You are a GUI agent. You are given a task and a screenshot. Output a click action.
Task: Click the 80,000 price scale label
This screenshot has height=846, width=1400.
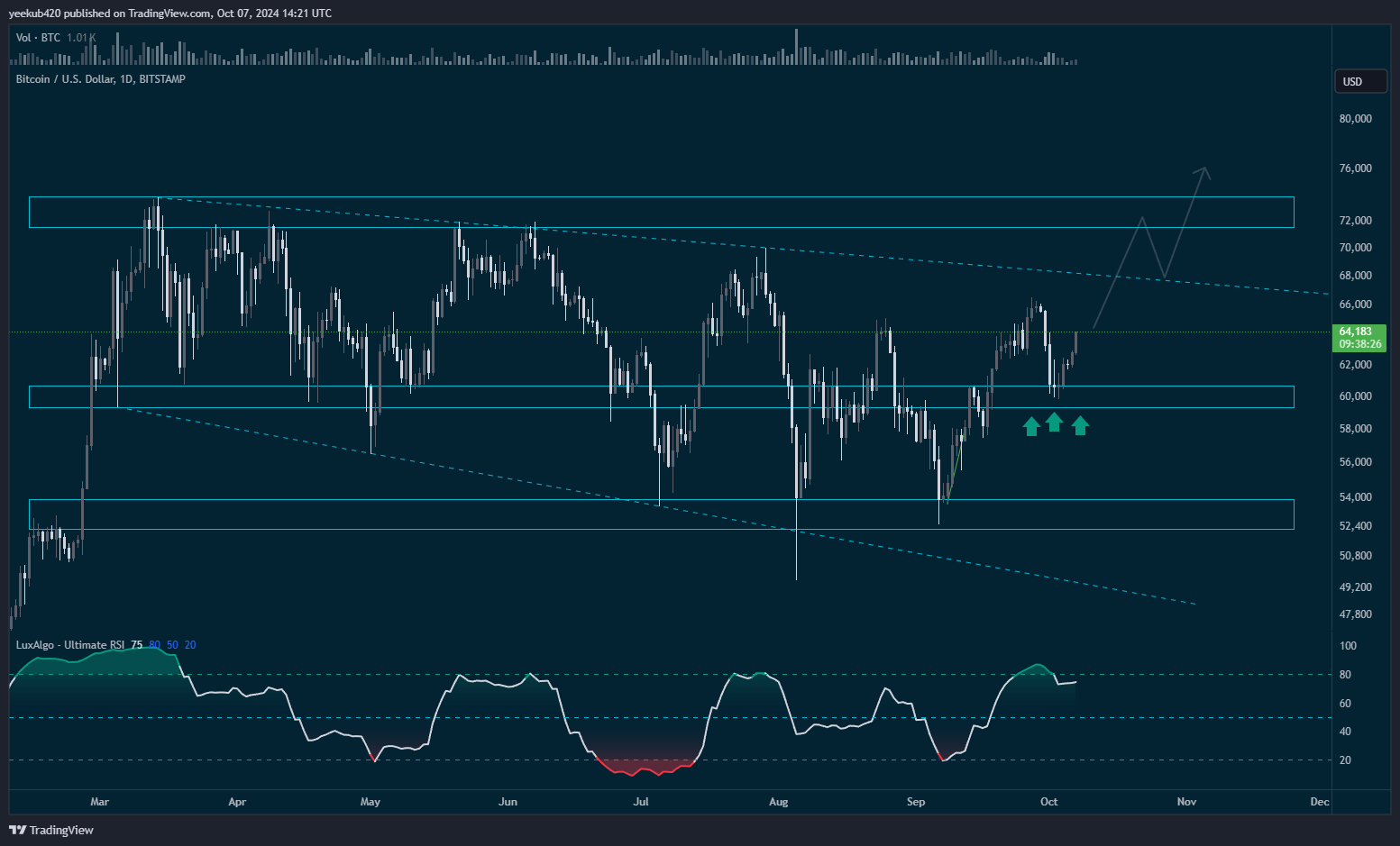[1355, 119]
